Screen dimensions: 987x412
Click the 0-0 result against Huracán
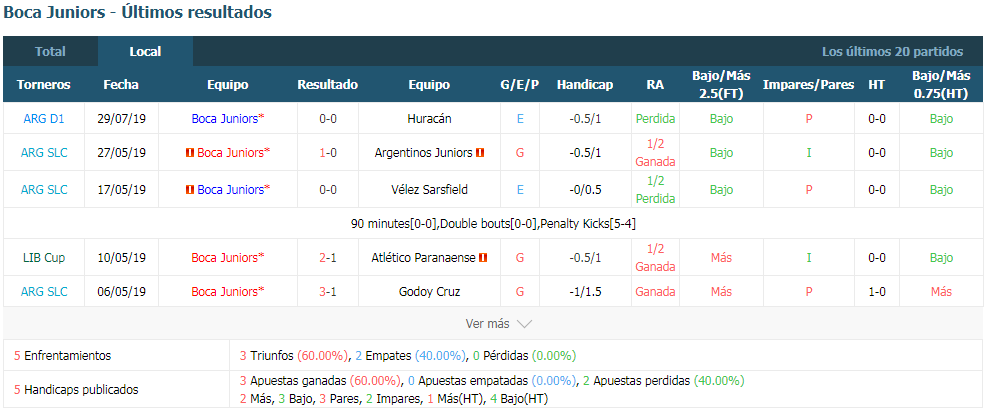pos(328,119)
